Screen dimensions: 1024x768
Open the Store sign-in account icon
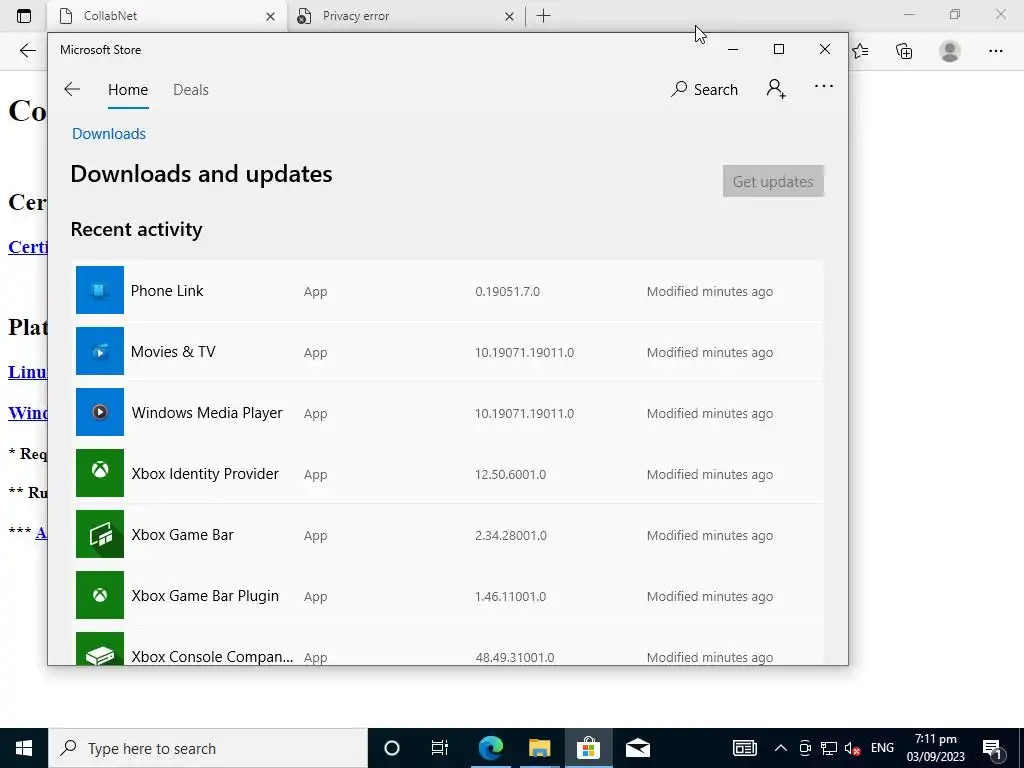(x=776, y=89)
